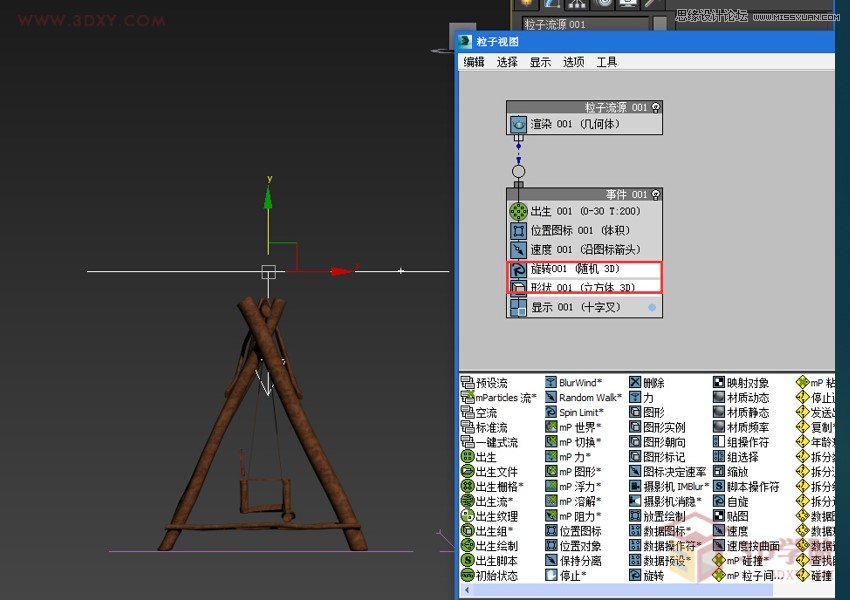This screenshot has width=850, height=600.
Task: Open the 显示 menu in Particle View
Action: 539,62
